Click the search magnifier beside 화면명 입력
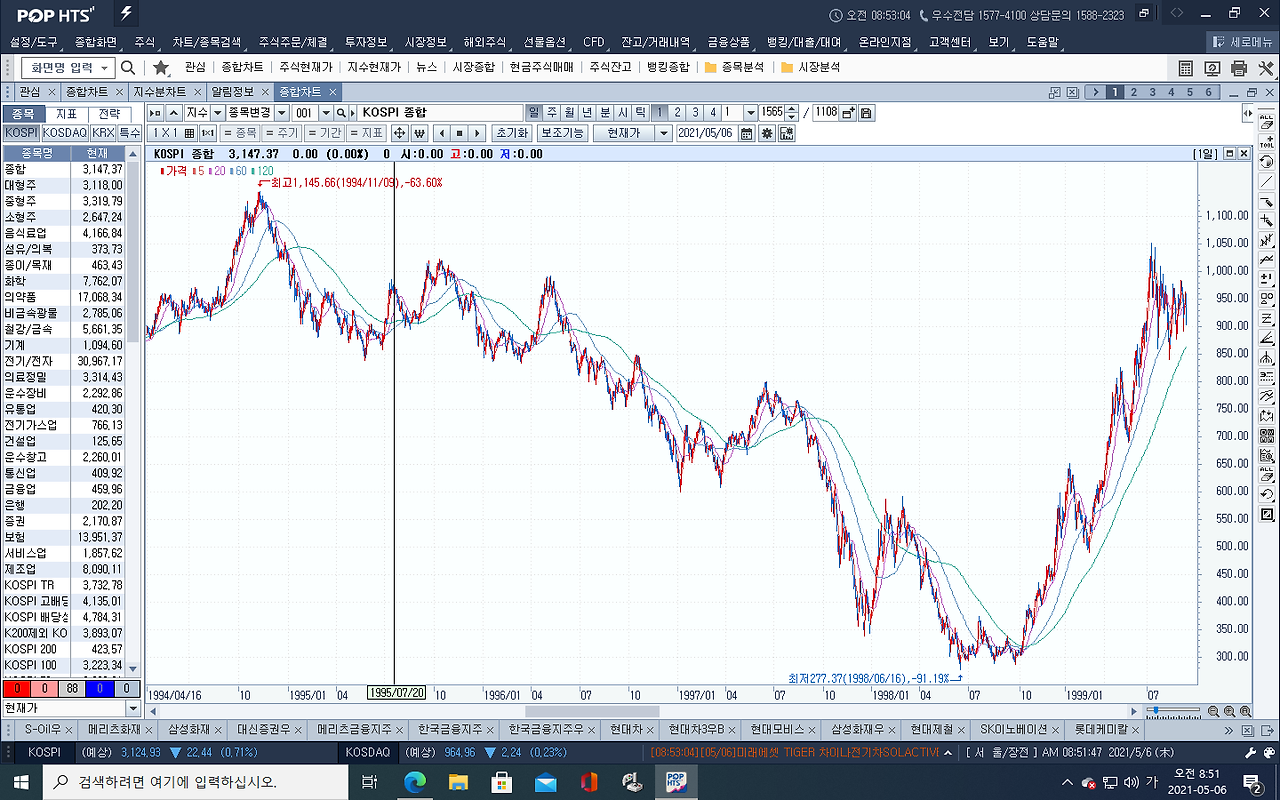 128,67
